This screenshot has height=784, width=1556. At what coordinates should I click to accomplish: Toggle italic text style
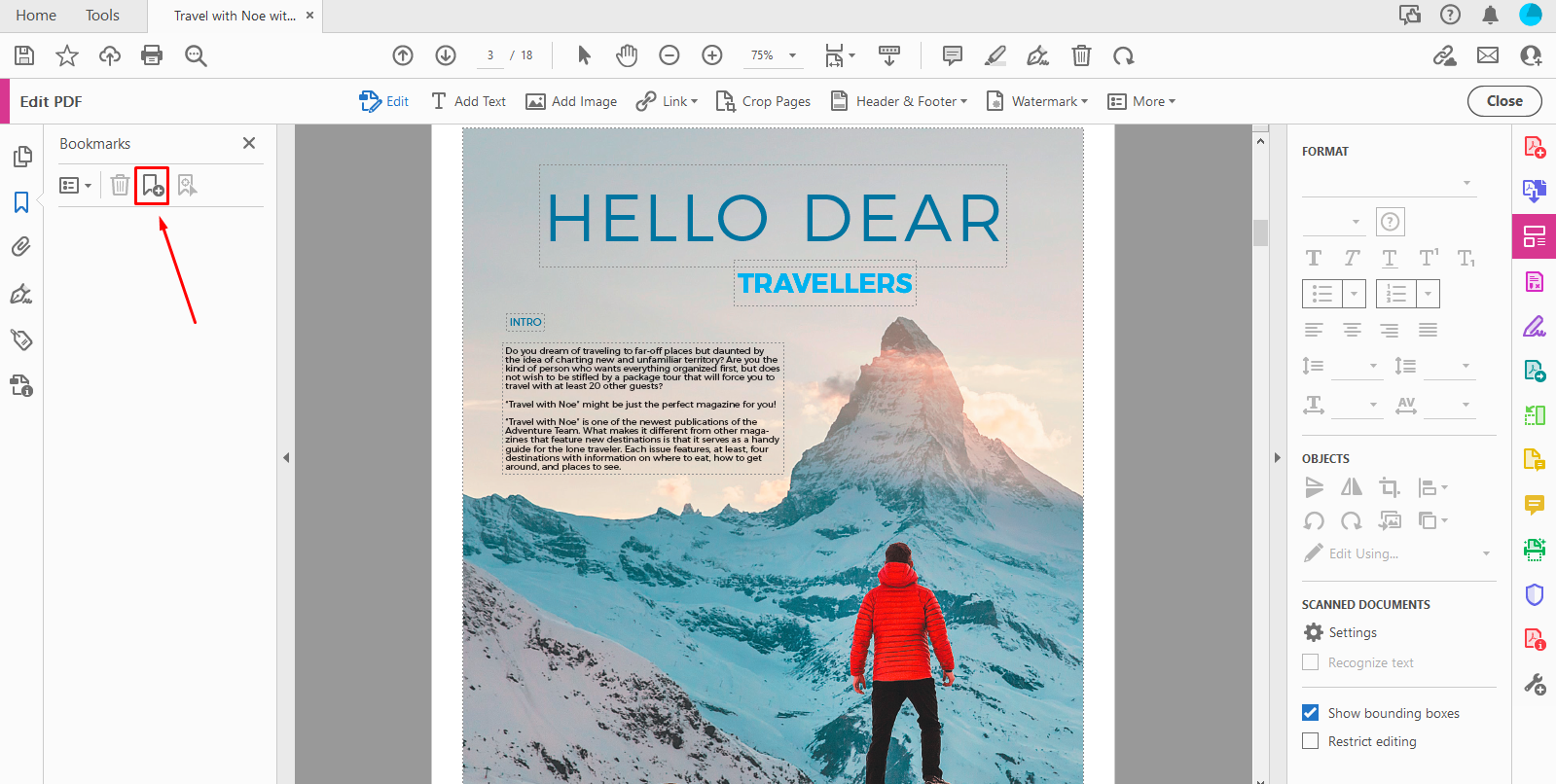[x=1352, y=258]
